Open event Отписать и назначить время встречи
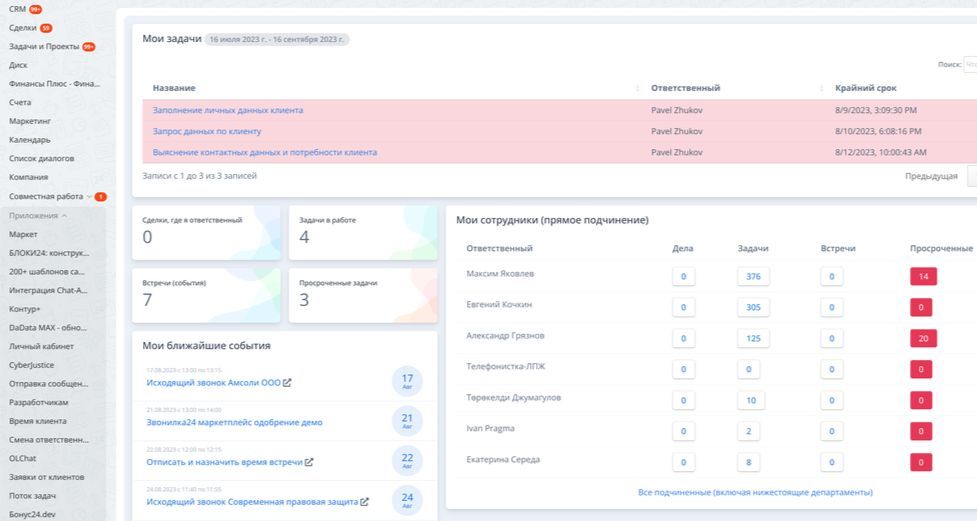This screenshot has width=977, height=521. [224, 462]
